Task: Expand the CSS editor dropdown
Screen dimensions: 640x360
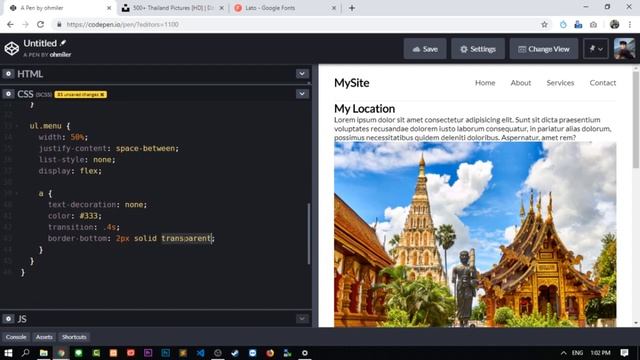Action: tap(302, 93)
